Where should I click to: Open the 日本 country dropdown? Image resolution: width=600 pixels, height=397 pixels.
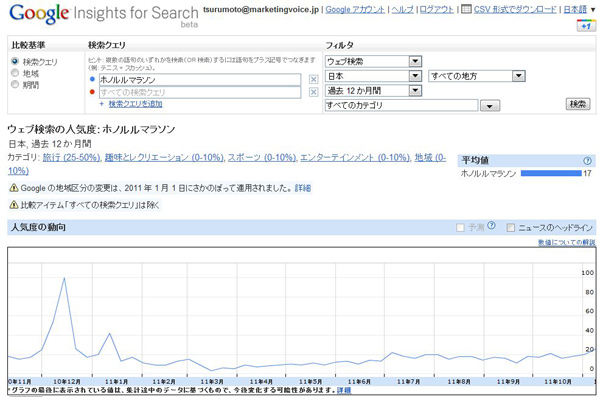click(373, 76)
